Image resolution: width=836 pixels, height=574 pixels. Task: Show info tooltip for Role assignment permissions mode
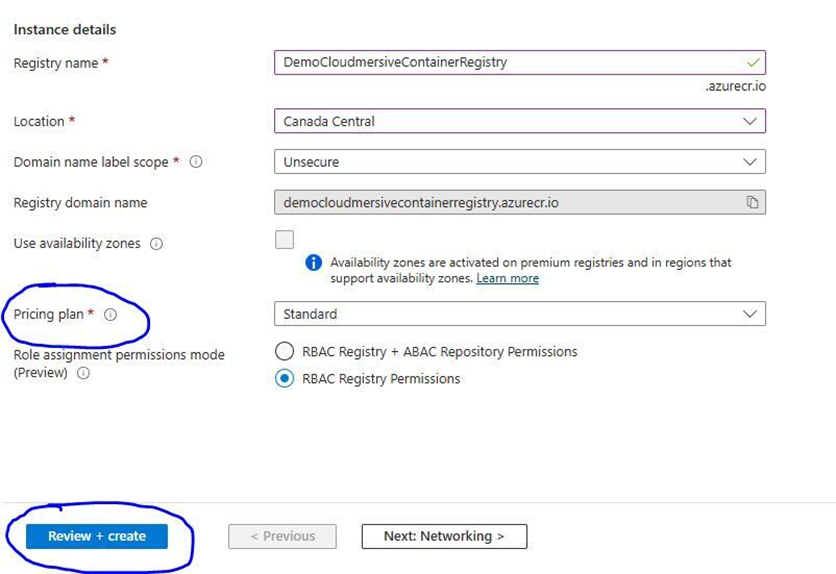pyautogui.click(x=83, y=373)
